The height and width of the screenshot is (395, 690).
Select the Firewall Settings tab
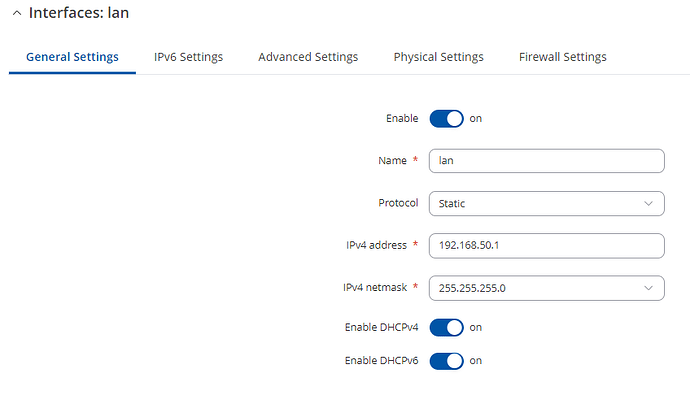tap(562, 57)
